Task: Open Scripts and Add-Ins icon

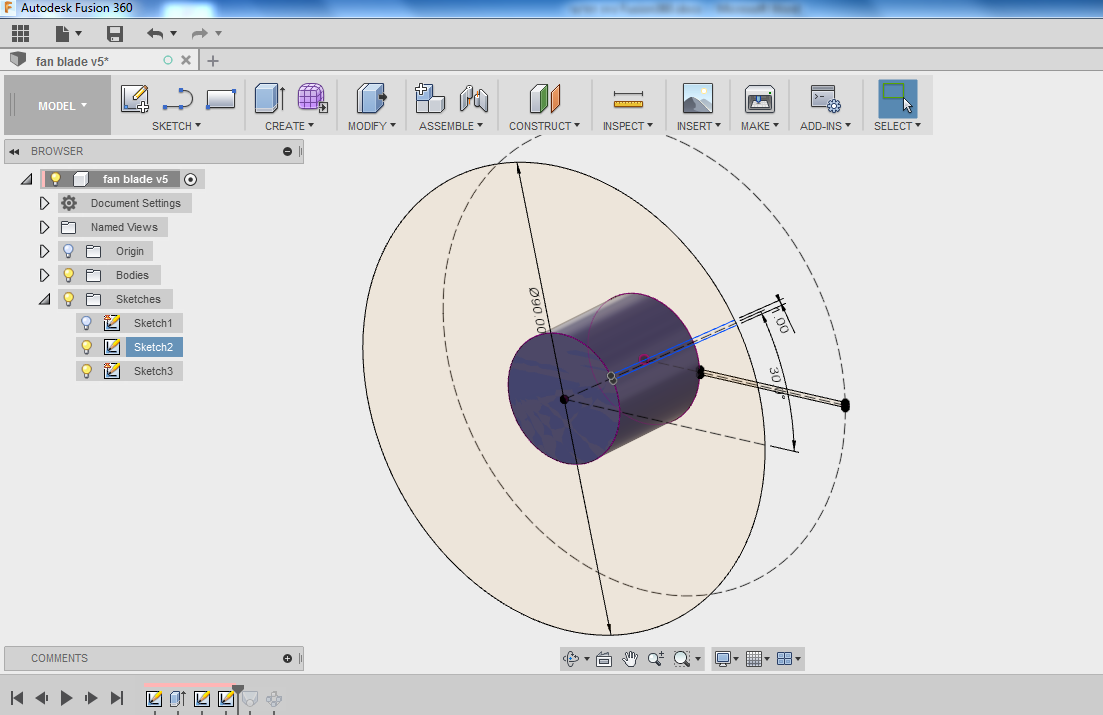Action: (825, 99)
